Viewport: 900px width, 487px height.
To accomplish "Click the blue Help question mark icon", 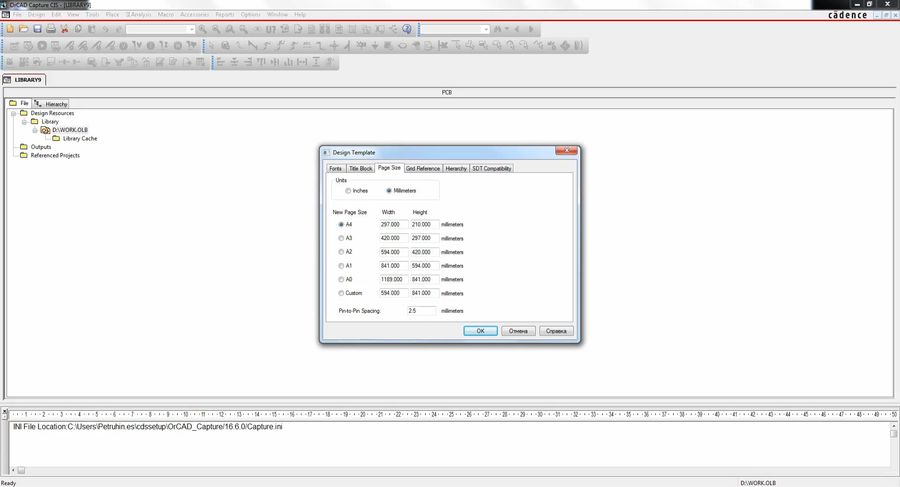I will (x=407, y=29).
